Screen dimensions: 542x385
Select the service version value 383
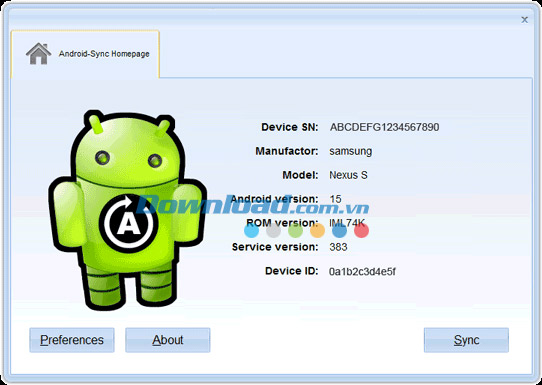338,247
